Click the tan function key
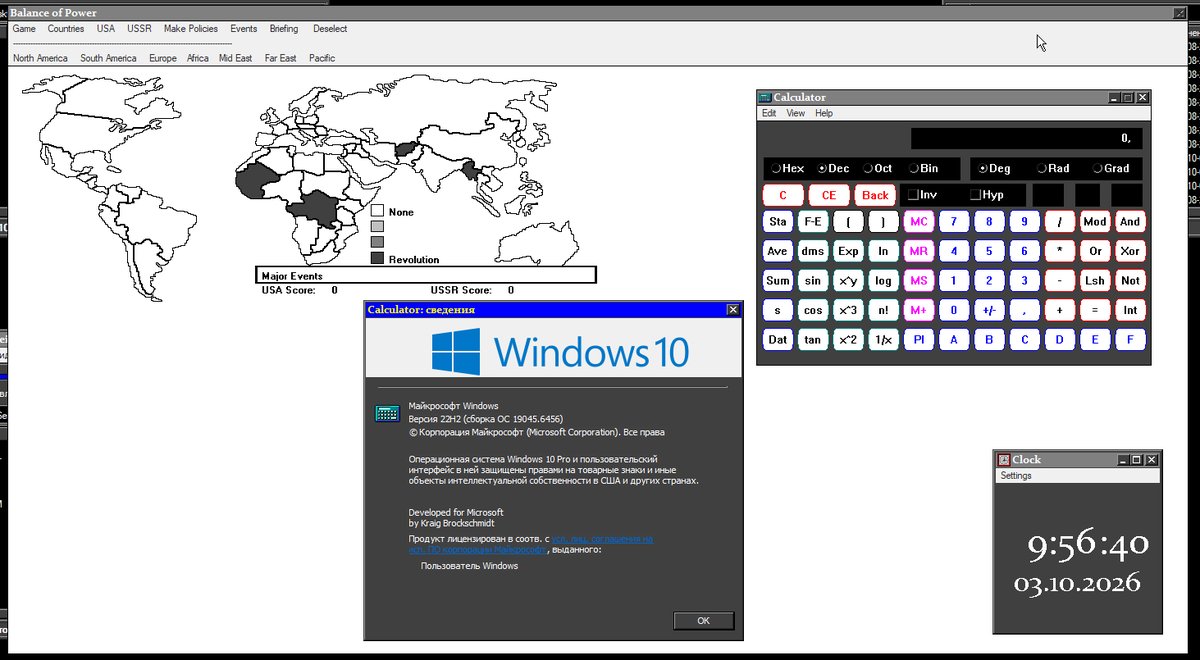 [x=813, y=340]
